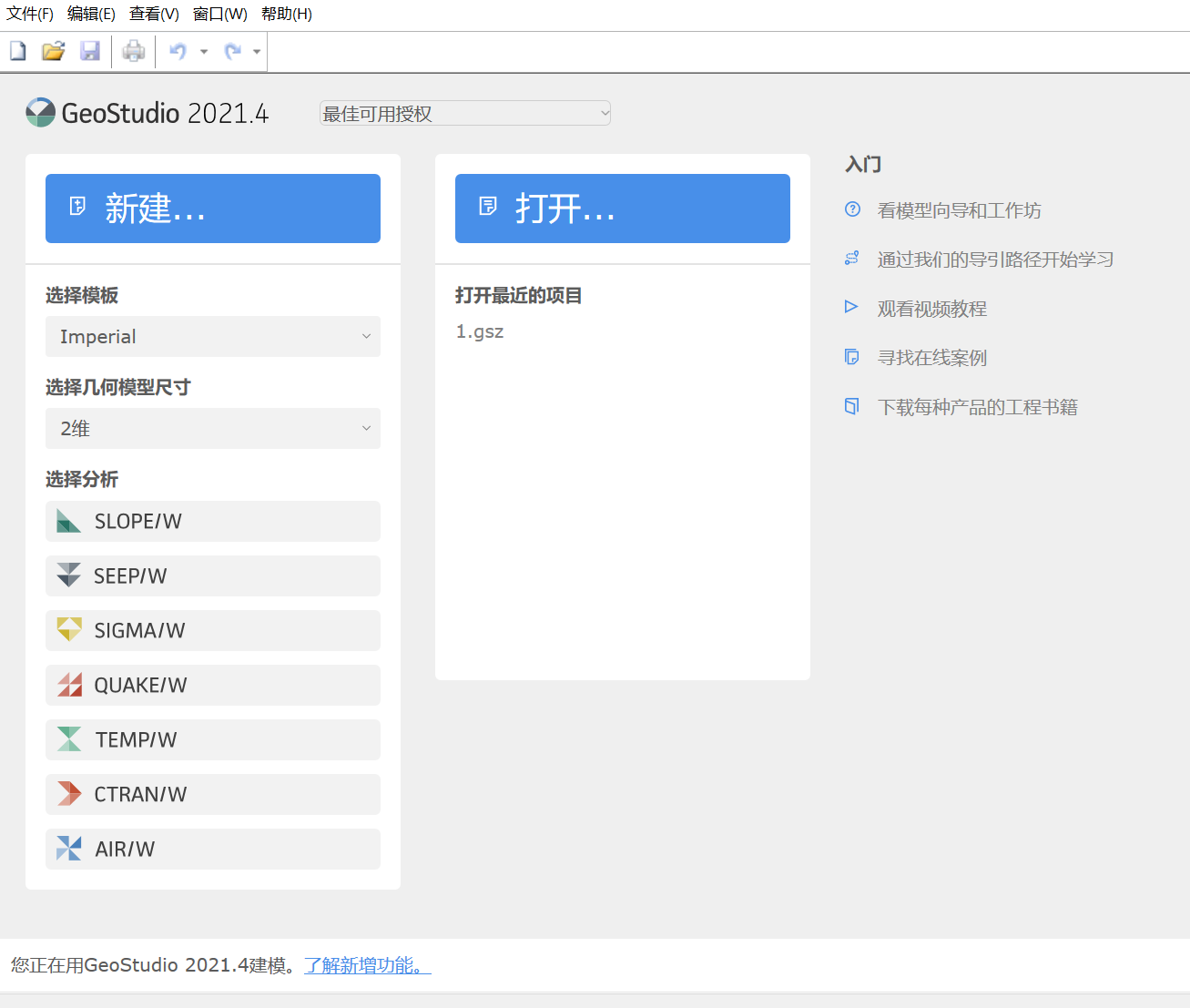Open 下载每种产品的工程书籍 link

point(978,407)
